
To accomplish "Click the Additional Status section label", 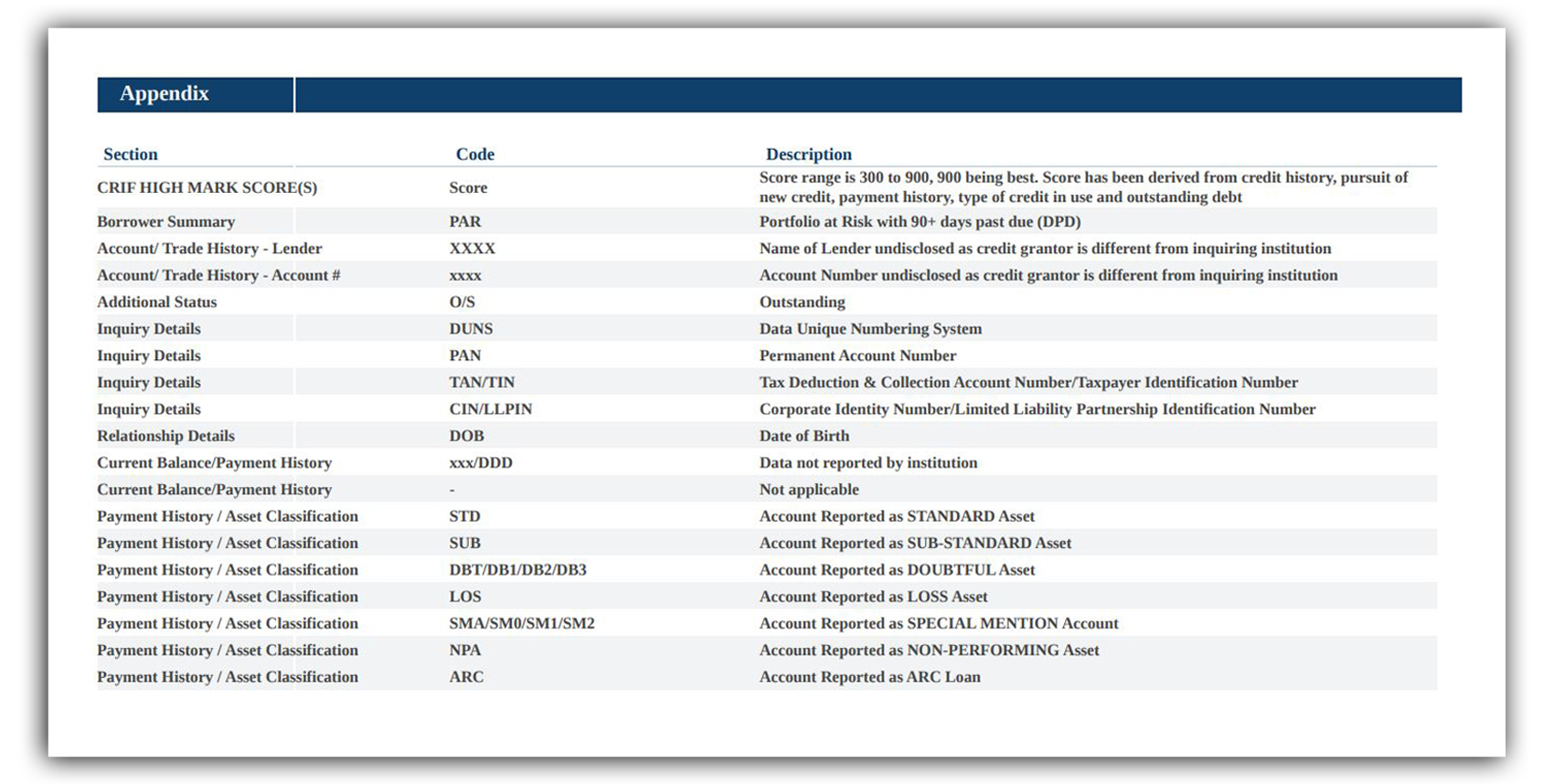I will pyautogui.click(x=156, y=302).
